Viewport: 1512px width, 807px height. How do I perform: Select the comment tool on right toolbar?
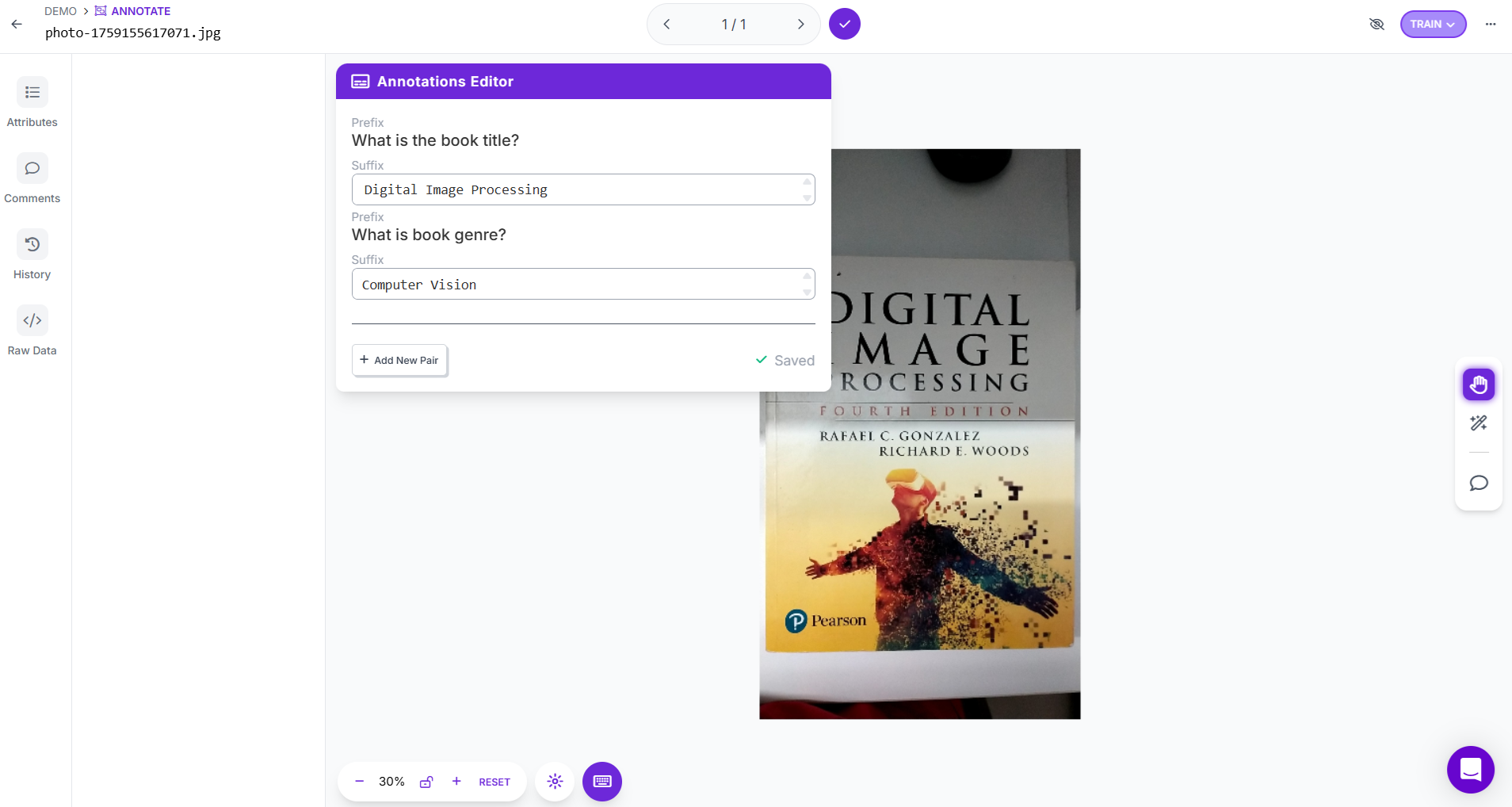[x=1479, y=483]
